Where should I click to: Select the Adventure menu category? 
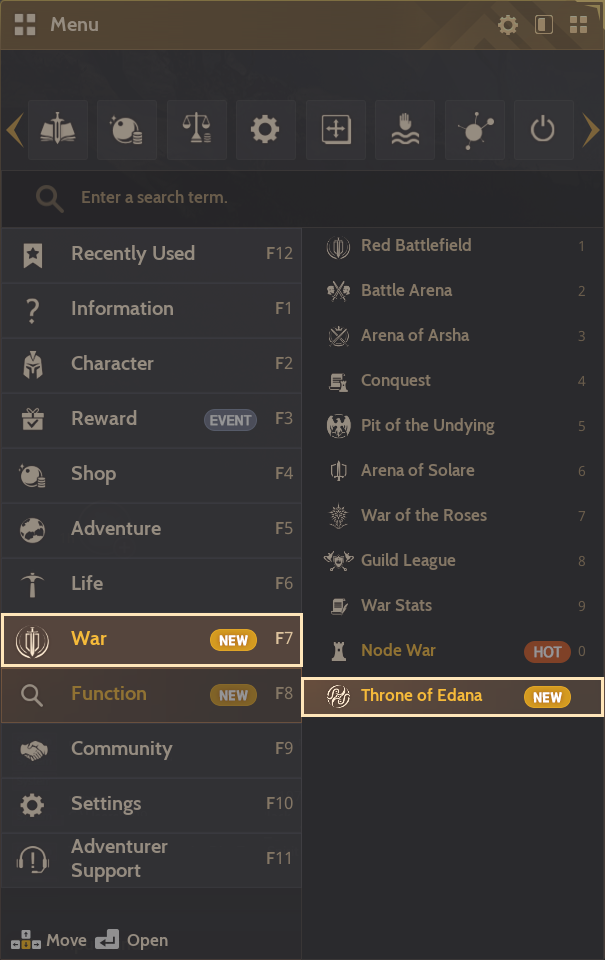(151, 529)
